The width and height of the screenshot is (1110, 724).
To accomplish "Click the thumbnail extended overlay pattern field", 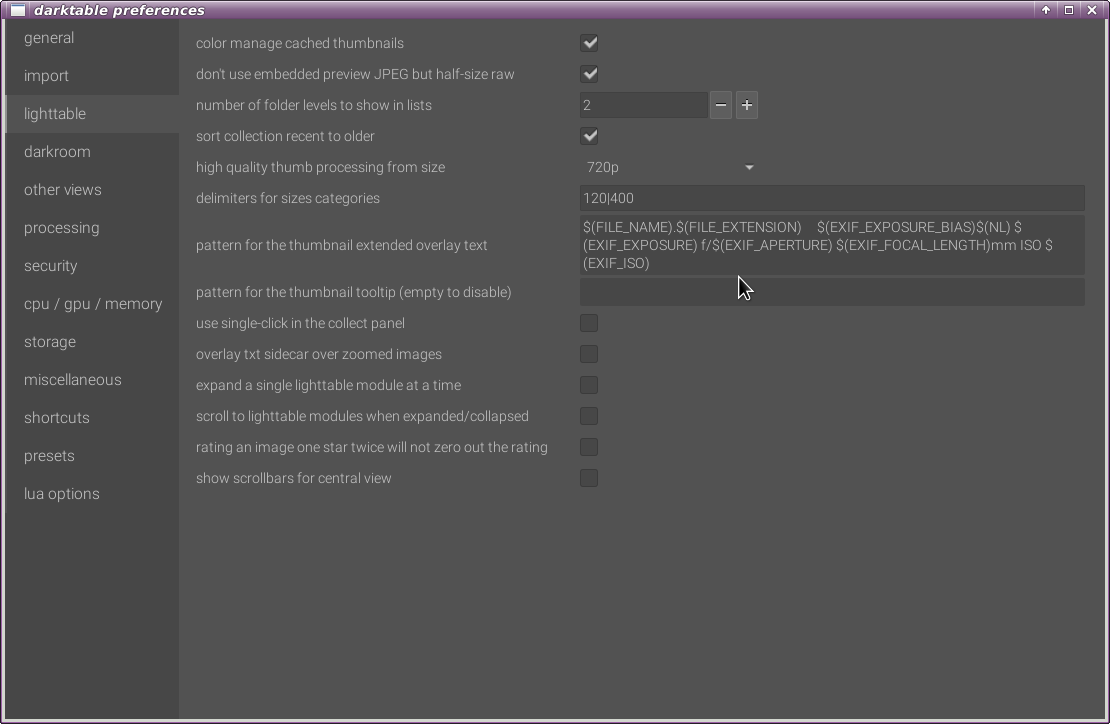I will [832, 245].
